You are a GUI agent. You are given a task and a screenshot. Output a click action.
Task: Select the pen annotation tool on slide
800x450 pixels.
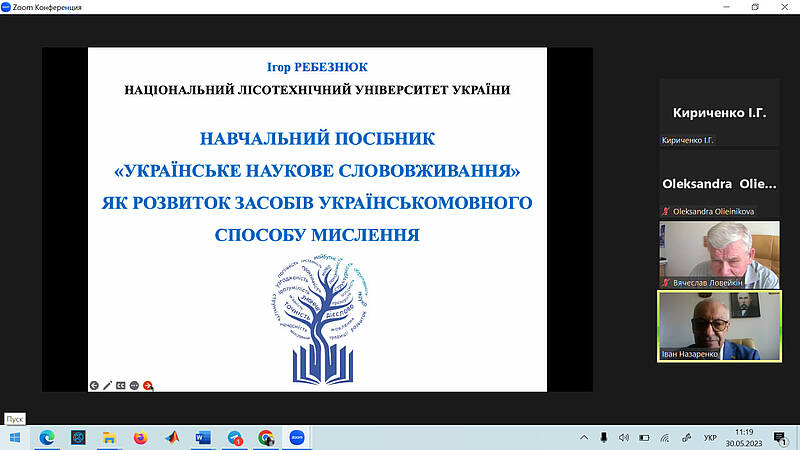tap(107, 384)
